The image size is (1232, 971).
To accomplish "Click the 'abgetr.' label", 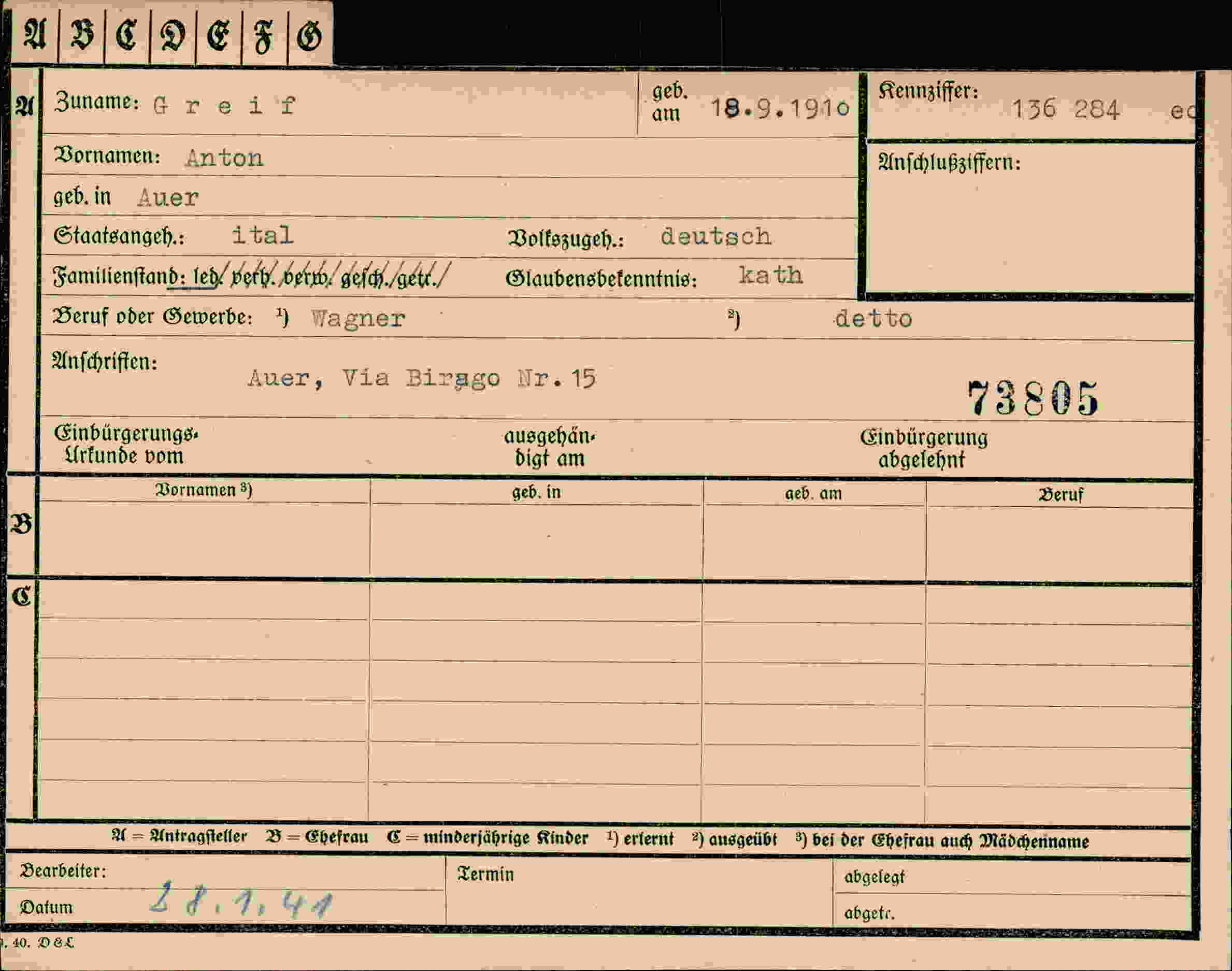I will pyautogui.click(x=869, y=913).
